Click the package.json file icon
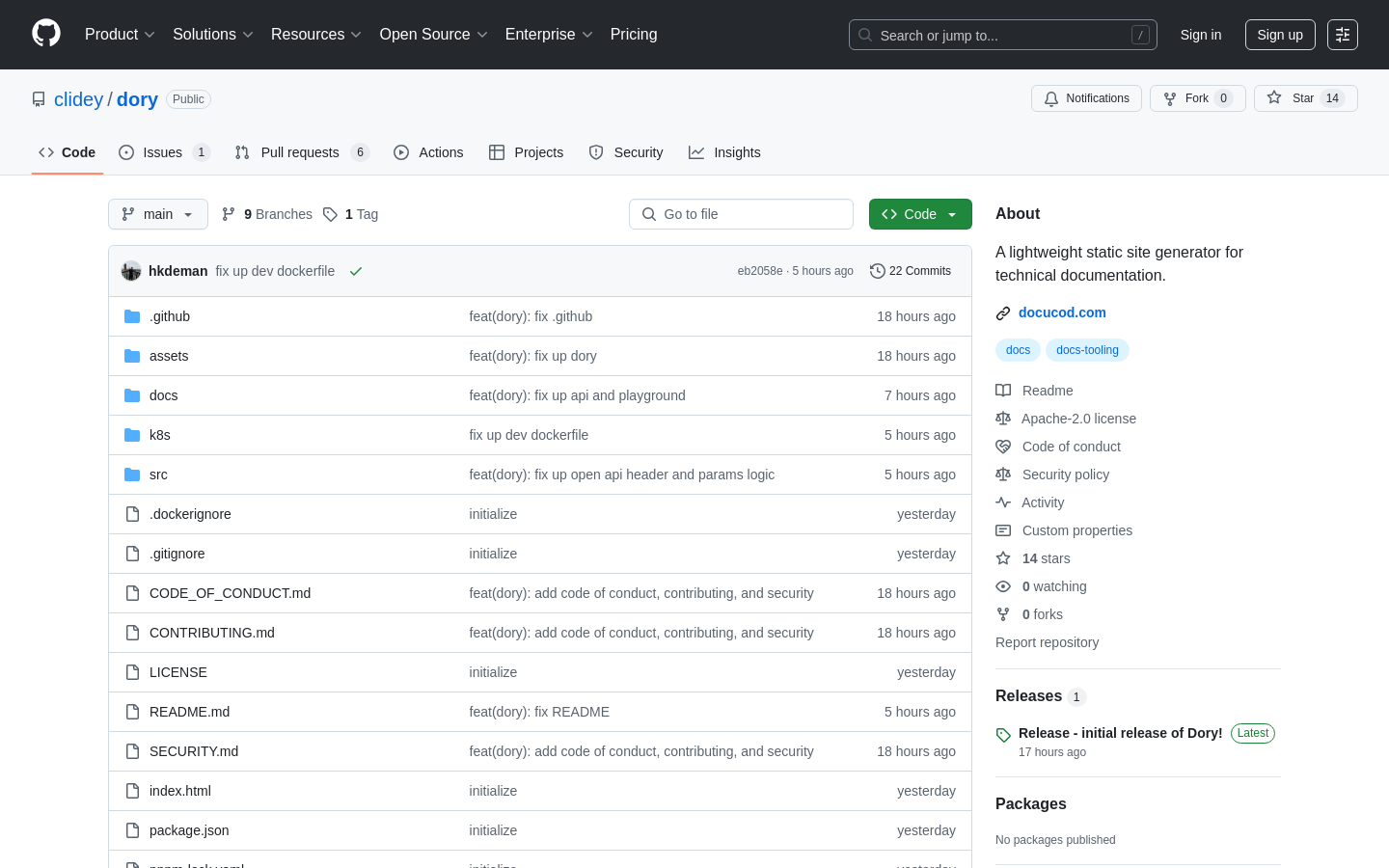 click(132, 830)
